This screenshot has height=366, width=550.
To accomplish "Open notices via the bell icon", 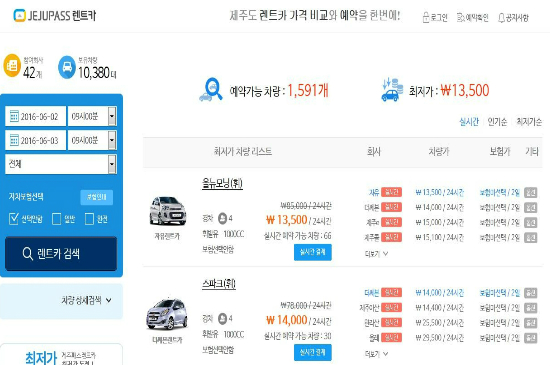I will [x=502, y=18].
